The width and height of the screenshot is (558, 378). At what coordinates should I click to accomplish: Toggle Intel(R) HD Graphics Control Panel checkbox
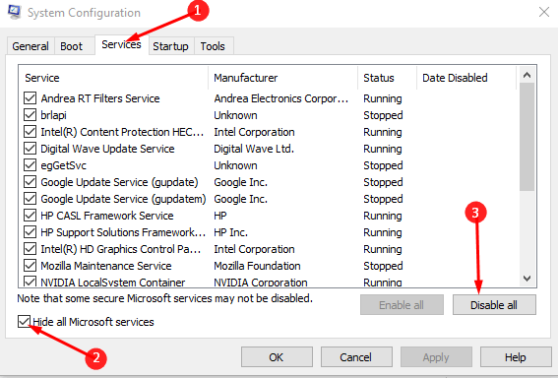[30, 248]
